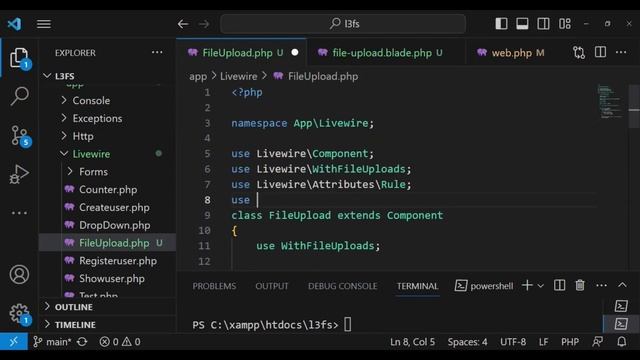This screenshot has height=360, width=640.
Task: Kill terminal using the trash icon
Action: (x=580, y=285)
